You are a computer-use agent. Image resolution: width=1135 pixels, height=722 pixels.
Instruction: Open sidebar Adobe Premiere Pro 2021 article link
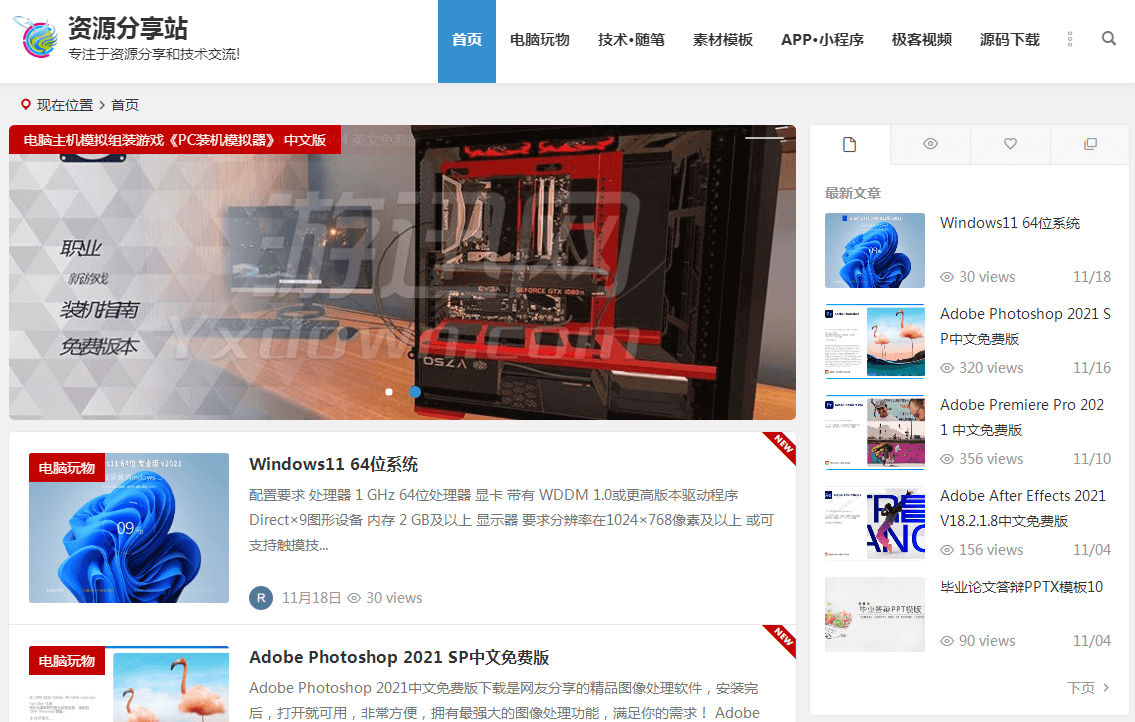(x=1022, y=417)
